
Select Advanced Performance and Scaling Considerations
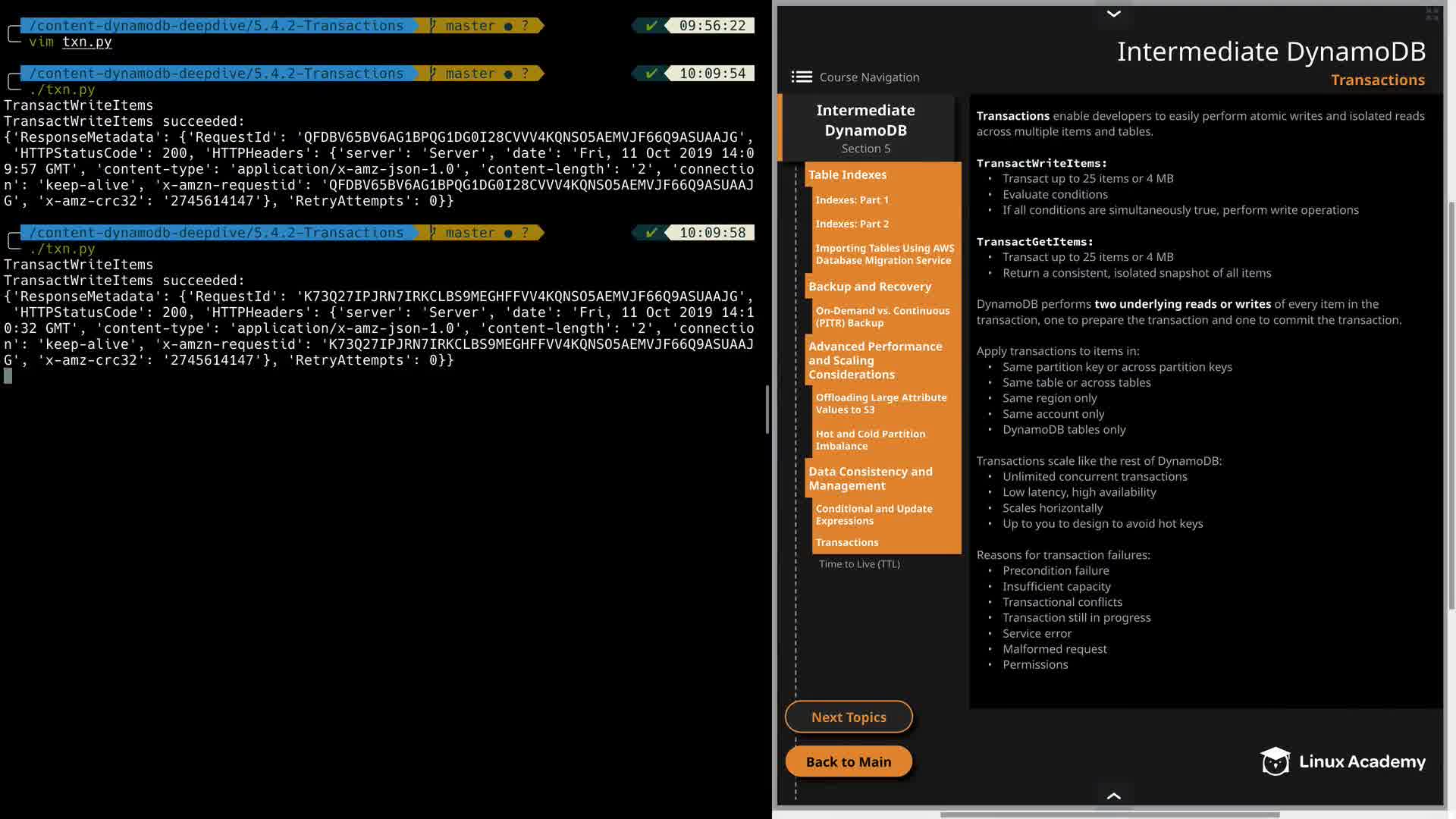(875, 361)
